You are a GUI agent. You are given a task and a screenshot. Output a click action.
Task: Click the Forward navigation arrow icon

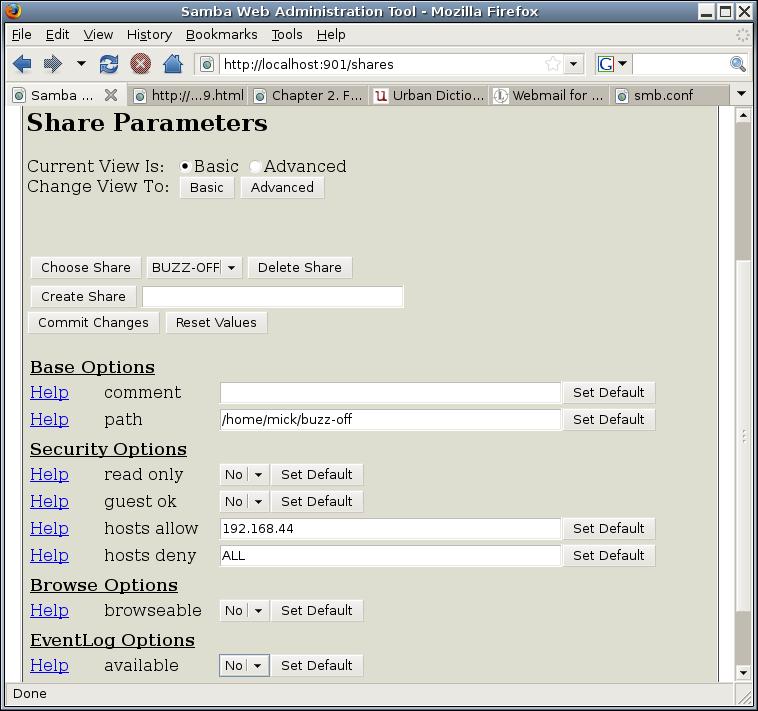(x=52, y=64)
